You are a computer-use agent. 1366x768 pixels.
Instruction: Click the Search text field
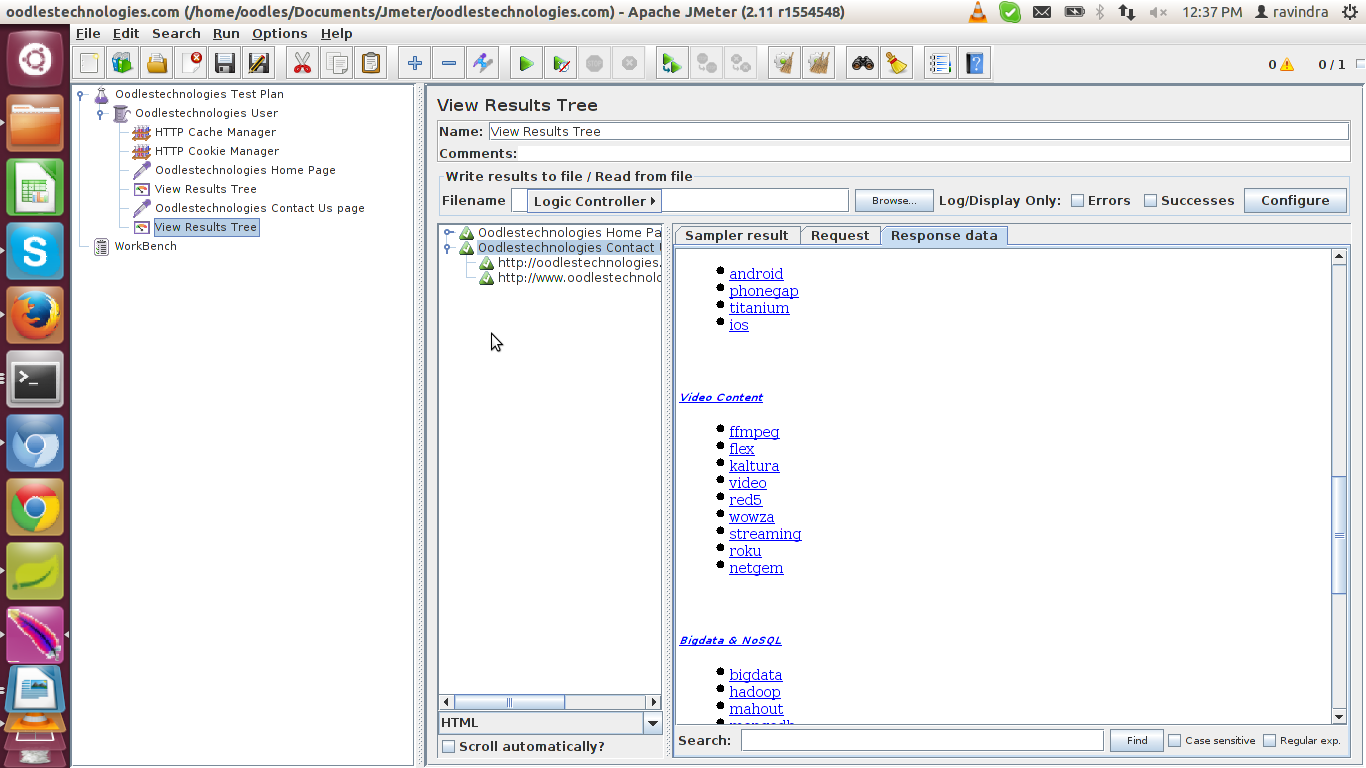(x=922, y=741)
